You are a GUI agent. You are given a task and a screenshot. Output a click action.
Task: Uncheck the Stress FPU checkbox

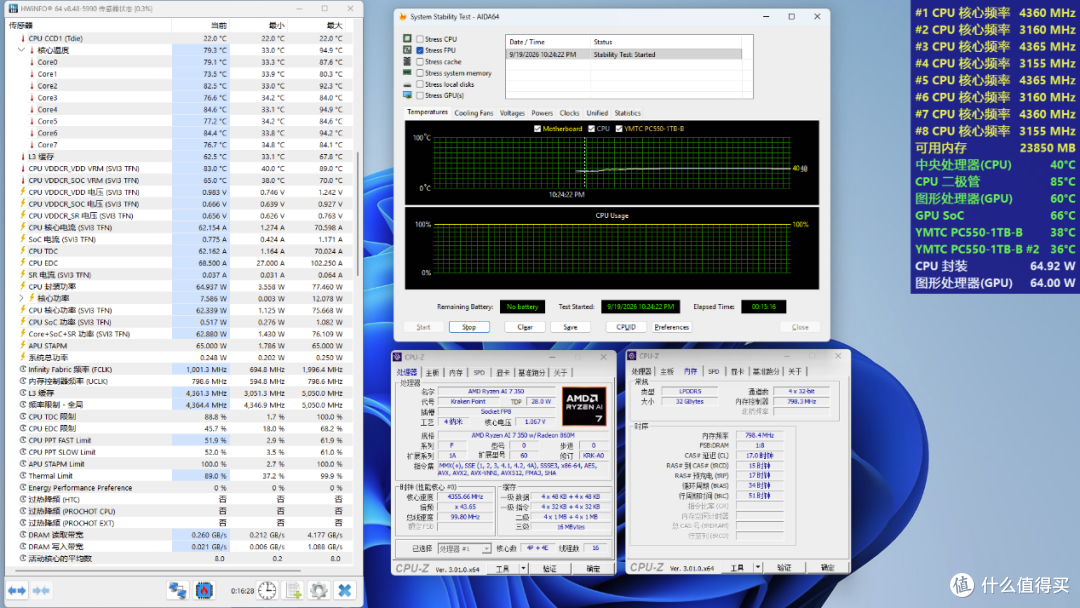[420, 50]
